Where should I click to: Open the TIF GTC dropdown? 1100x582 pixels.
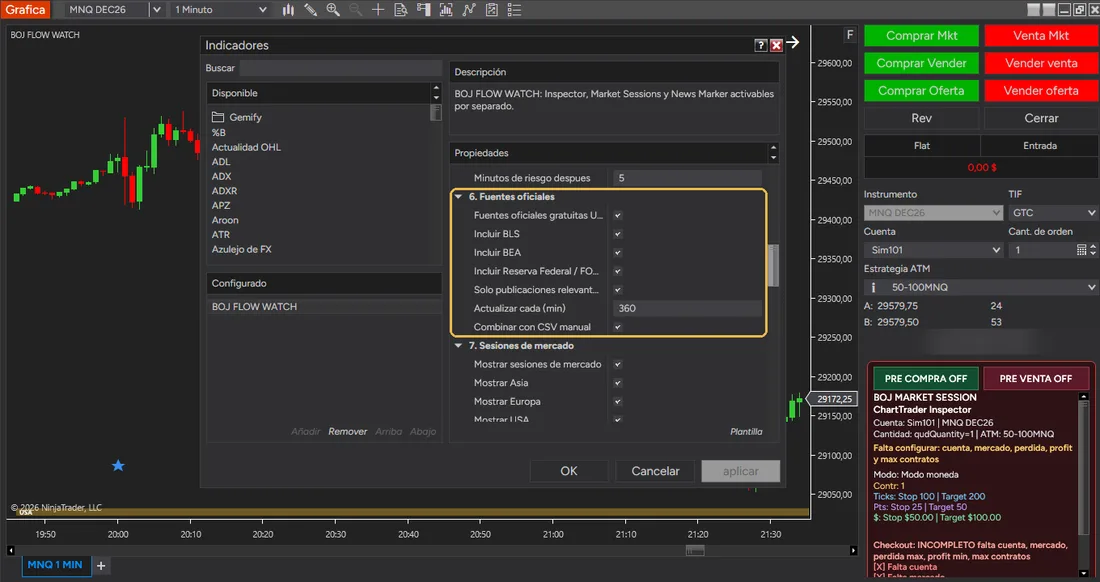coord(1053,212)
